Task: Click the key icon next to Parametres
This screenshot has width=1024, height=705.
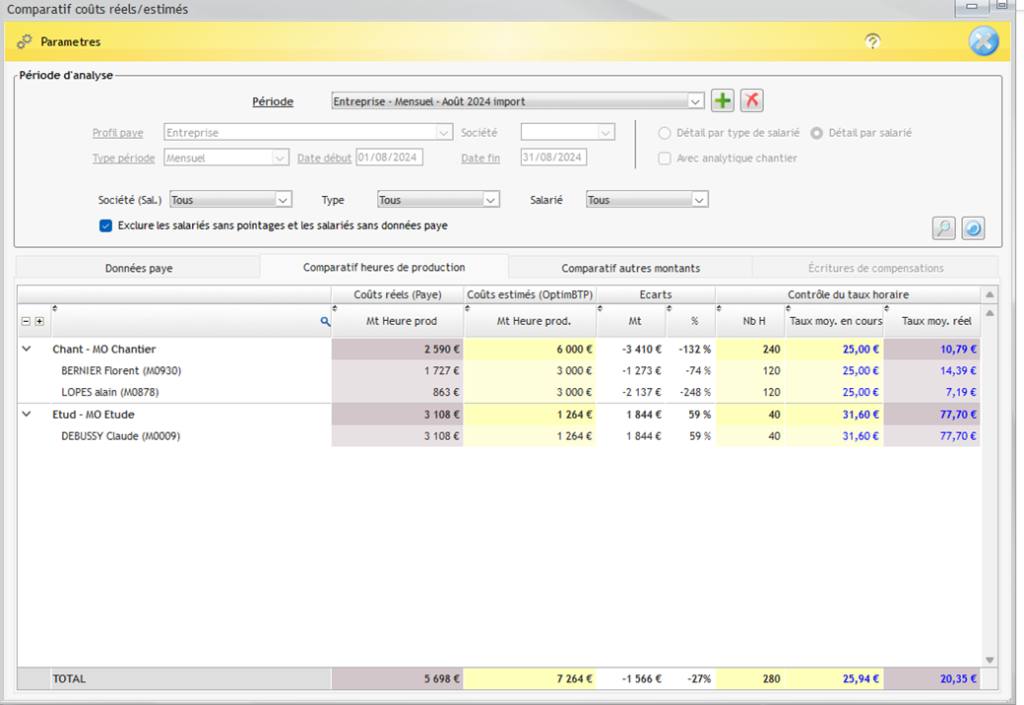Action: 23,42
